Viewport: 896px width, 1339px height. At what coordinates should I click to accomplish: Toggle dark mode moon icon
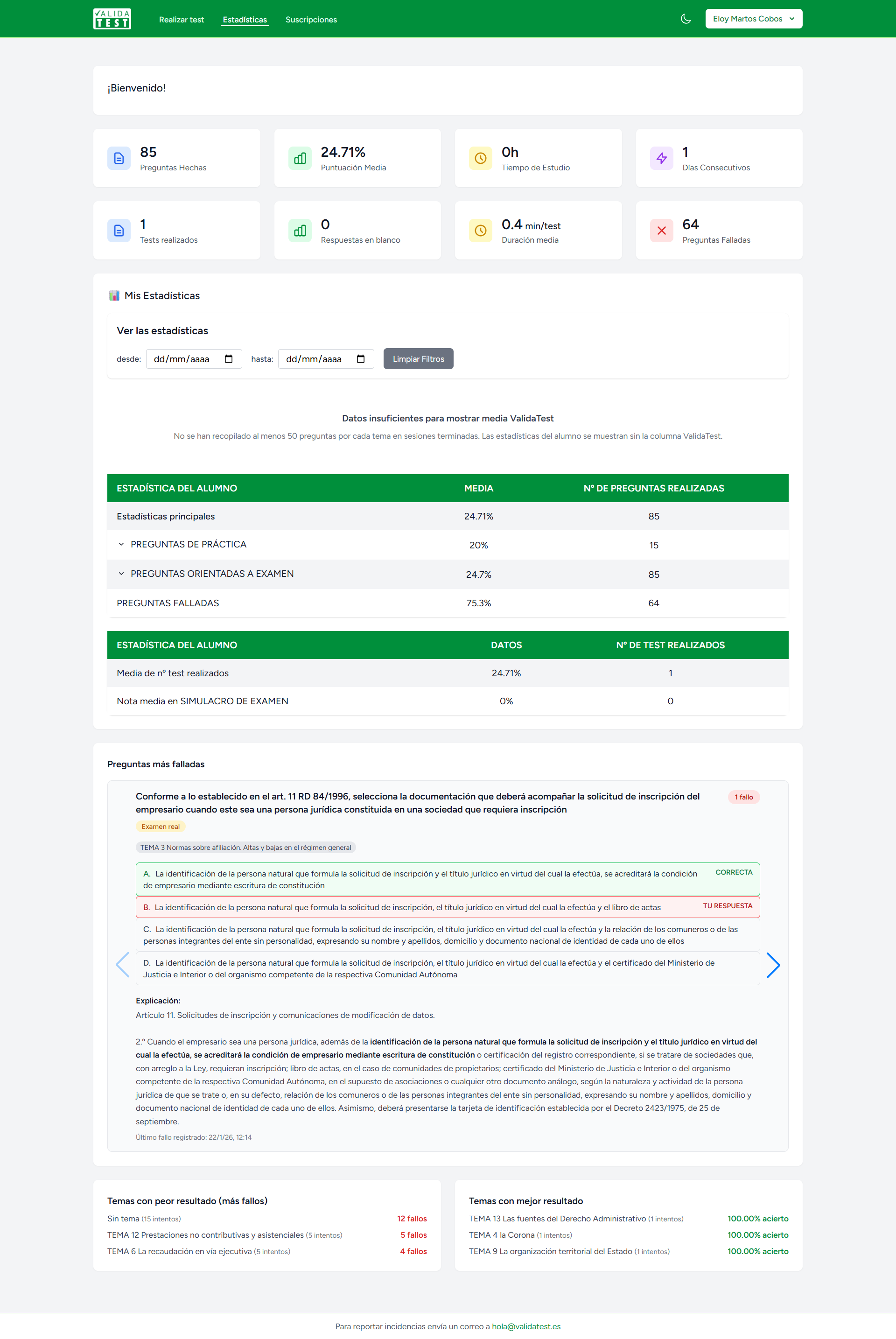pyautogui.click(x=686, y=19)
